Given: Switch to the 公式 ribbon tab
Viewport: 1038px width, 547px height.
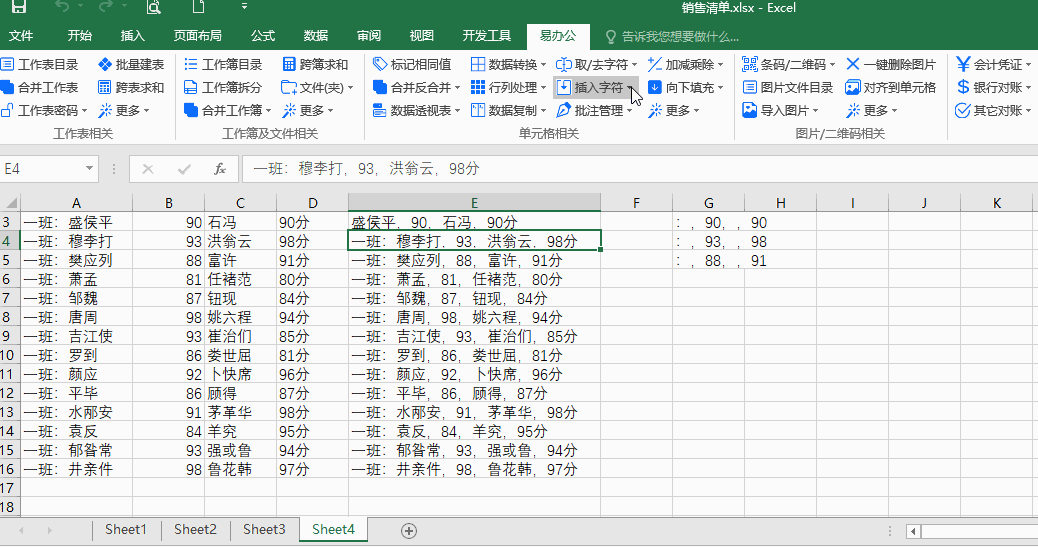Looking at the screenshot, I should [263, 36].
